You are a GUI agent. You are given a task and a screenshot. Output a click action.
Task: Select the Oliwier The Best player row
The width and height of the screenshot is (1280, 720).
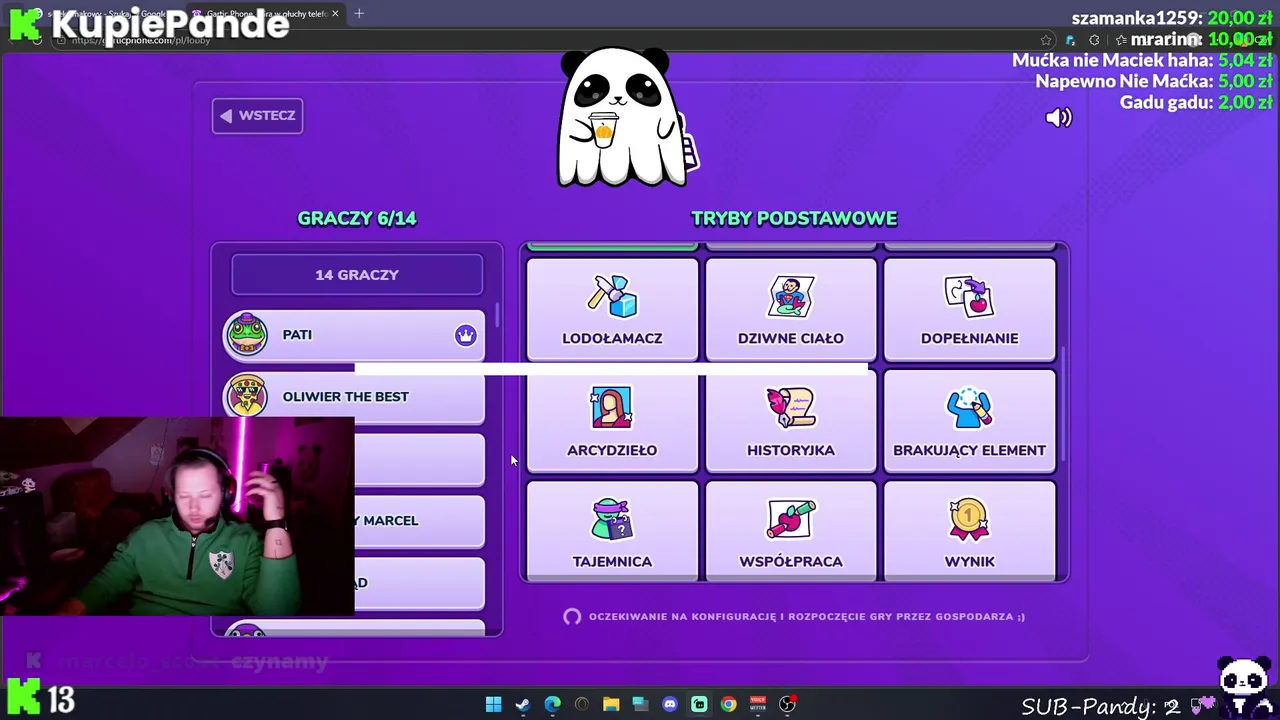pyautogui.click(x=354, y=397)
